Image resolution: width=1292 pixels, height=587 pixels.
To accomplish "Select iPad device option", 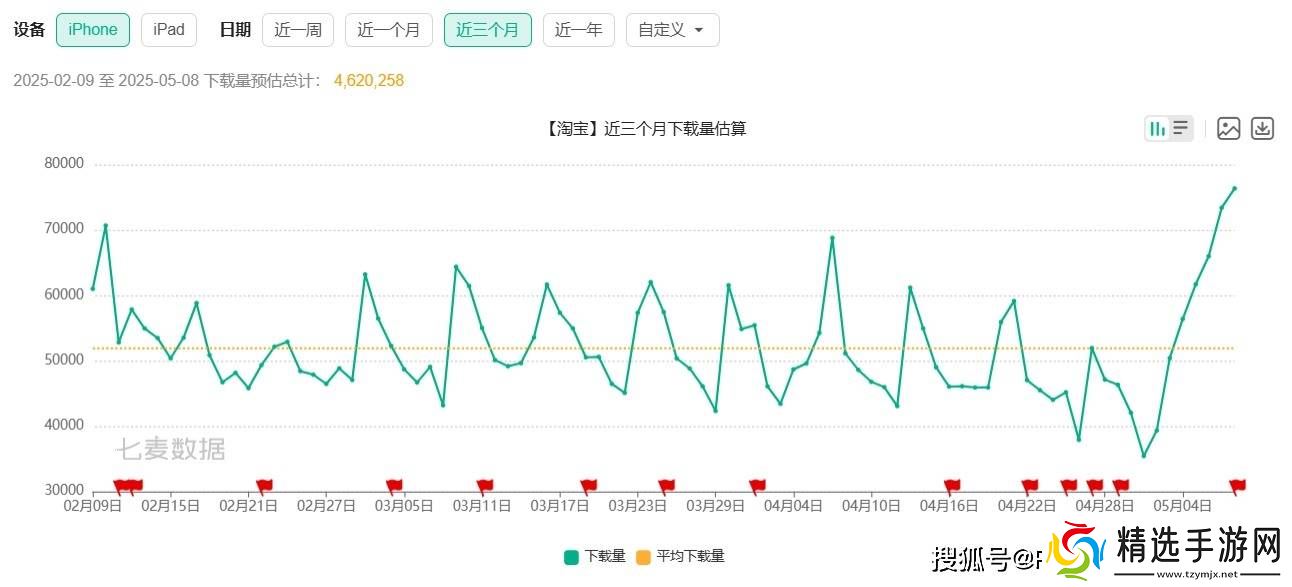I will (x=168, y=30).
